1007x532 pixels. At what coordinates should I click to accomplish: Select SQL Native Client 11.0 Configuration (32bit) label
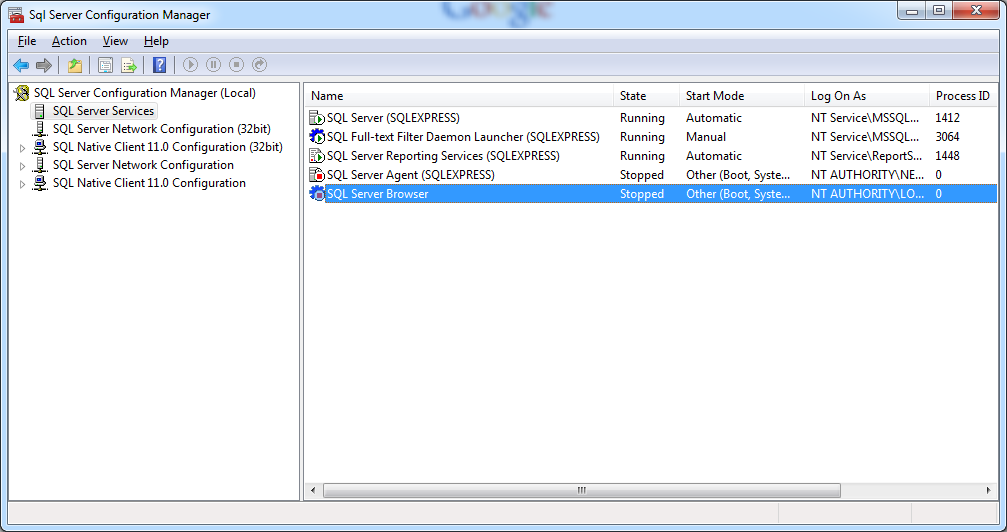168,147
